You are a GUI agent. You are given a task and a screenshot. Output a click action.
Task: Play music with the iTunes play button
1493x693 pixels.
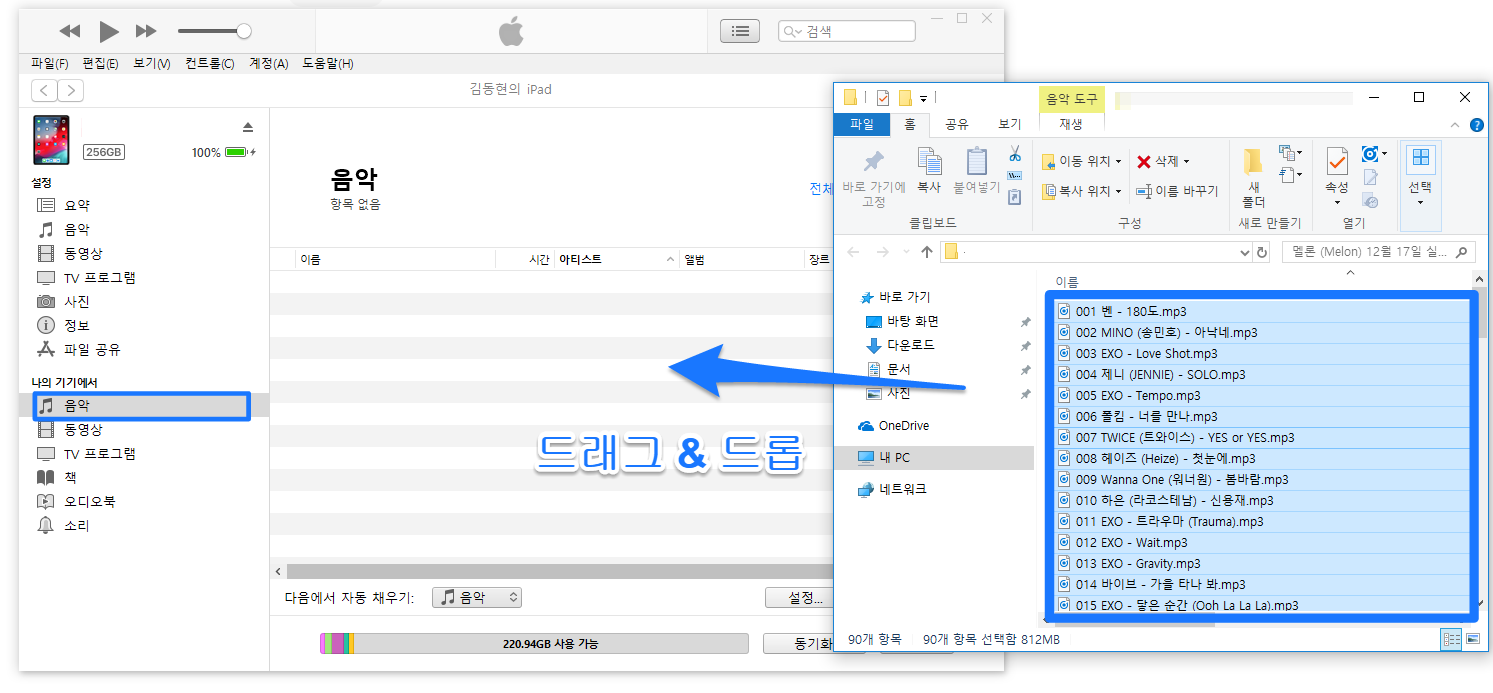pyautogui.click(x=109, y=32)
